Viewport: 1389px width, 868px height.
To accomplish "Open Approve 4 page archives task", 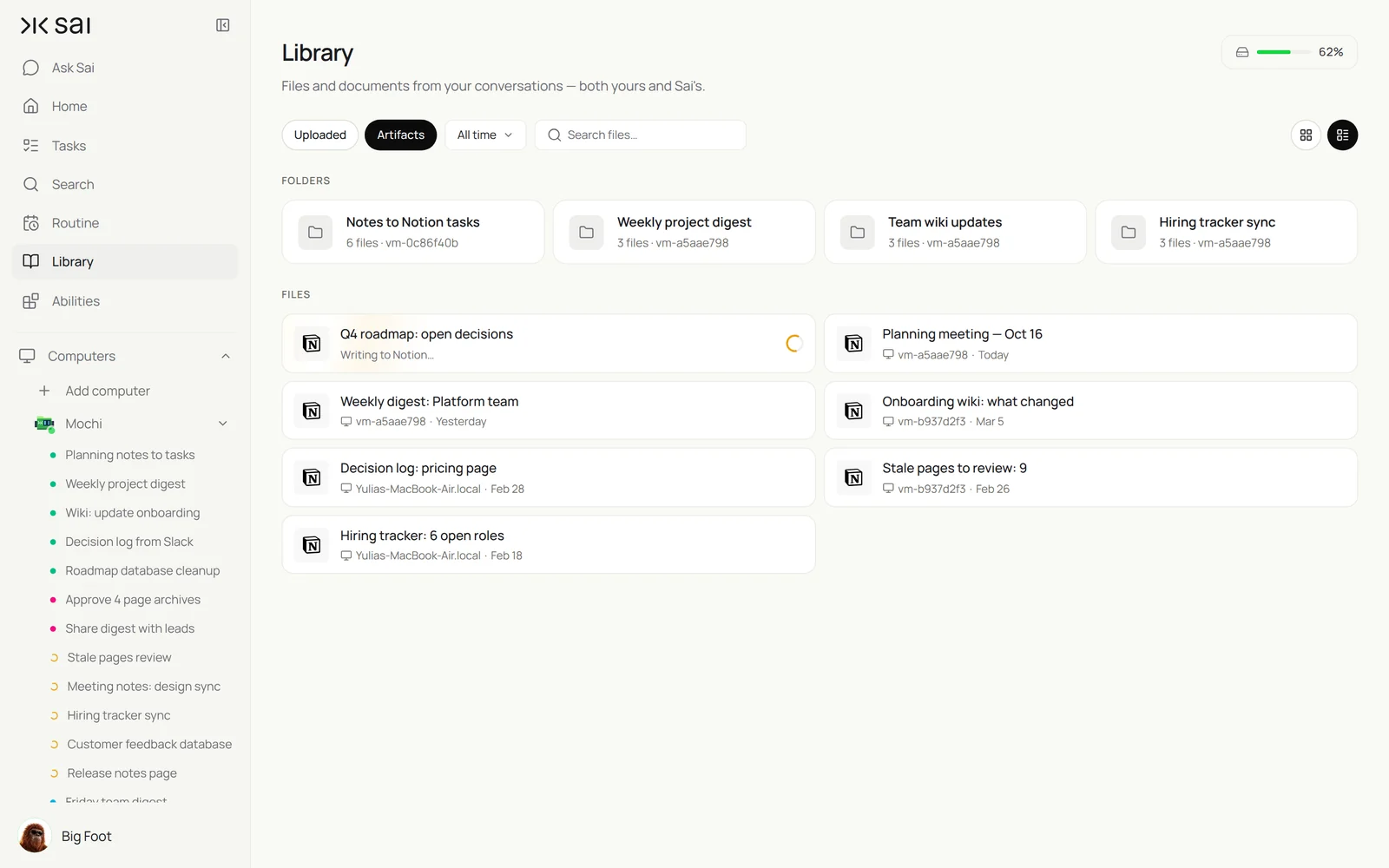I will click(133, 600).
